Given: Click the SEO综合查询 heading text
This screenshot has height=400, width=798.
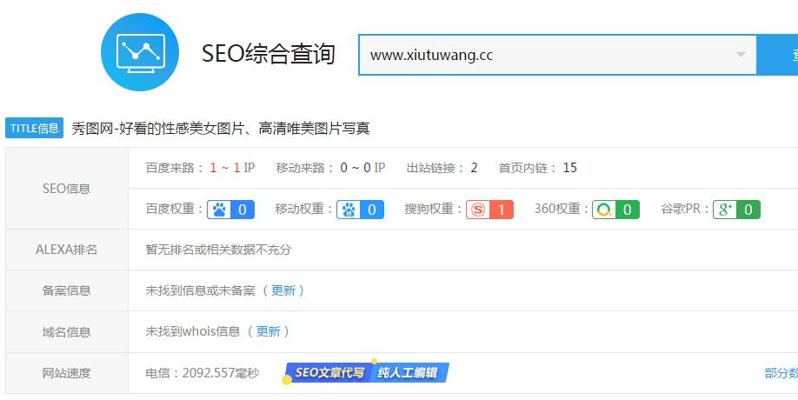Looking at the screenshot, I should click(x=268, y=53).
